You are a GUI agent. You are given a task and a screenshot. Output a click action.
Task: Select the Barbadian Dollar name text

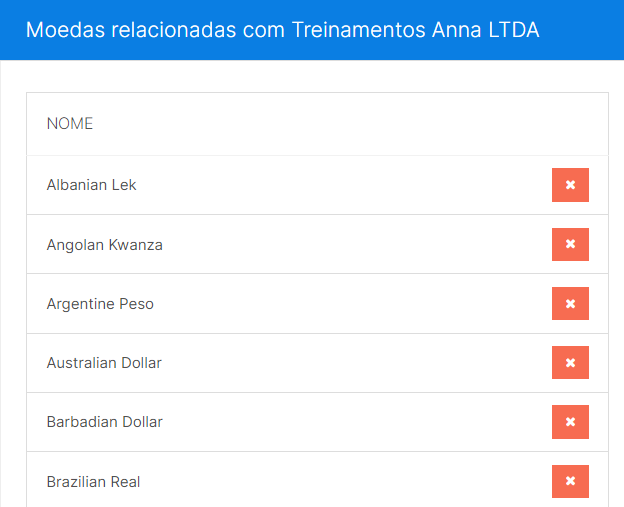(x=104, y=422)
